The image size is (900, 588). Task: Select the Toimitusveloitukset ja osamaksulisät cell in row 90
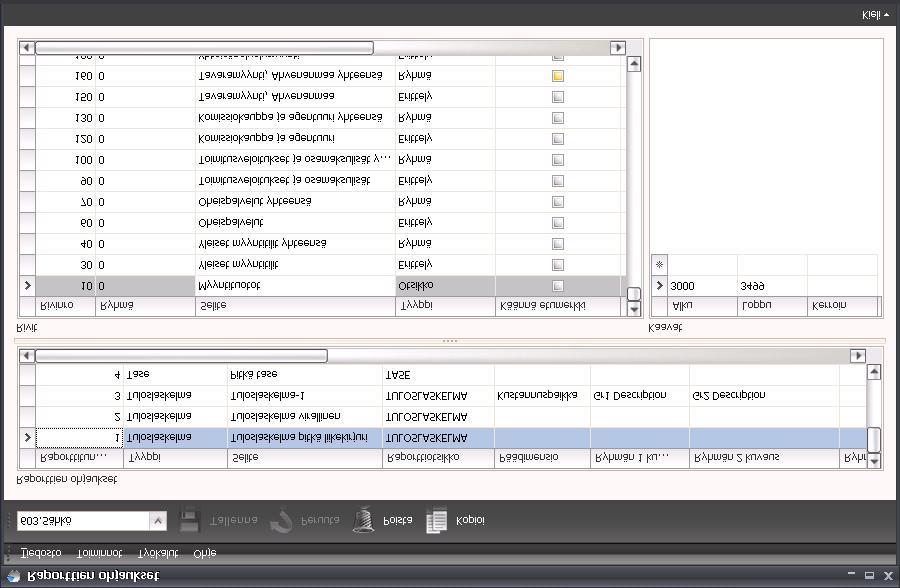(295, 181)
